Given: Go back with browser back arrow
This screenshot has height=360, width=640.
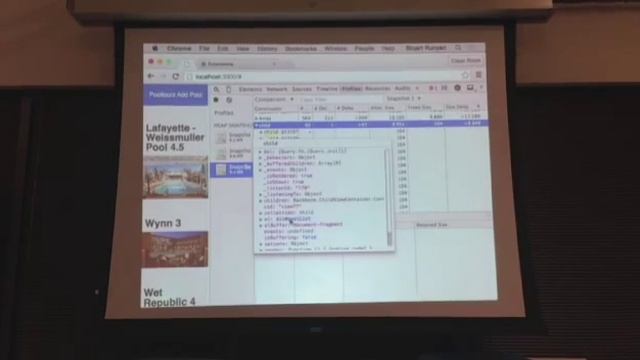Looking at the screenshot, I should (x=151, y=76).
